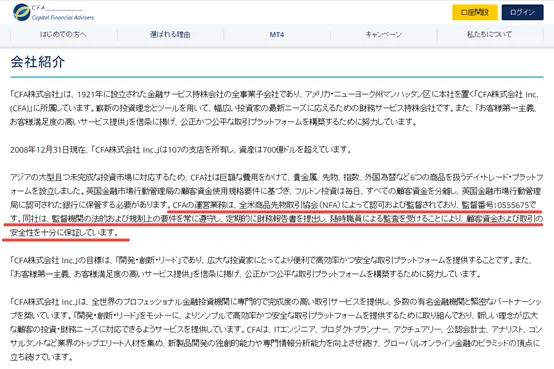The image size is (554, 369).
Task: Open the 私たちについて navigation item
Action: (x=489, y=35)
